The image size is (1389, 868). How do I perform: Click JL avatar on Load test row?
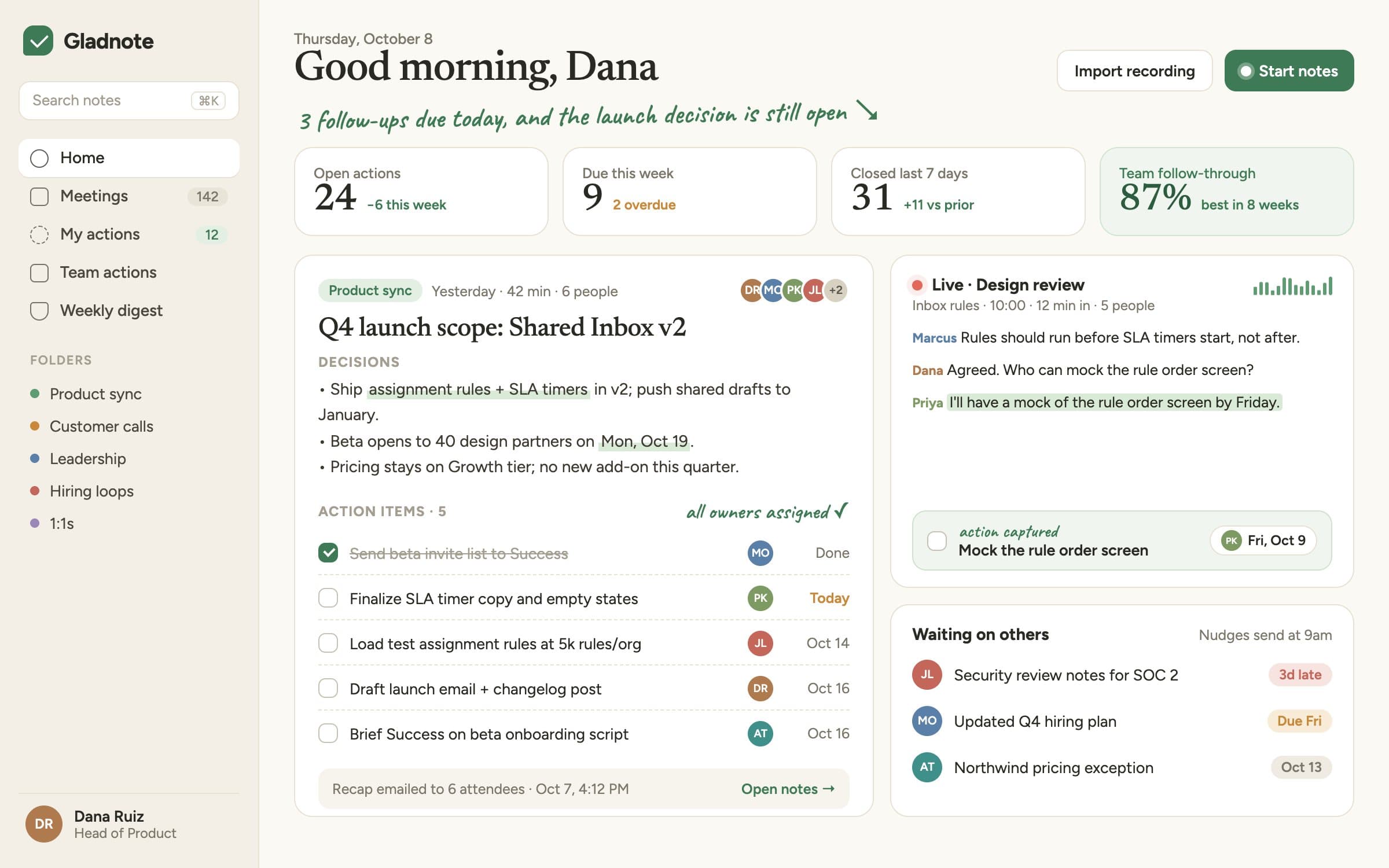pyautogui.click(x=760, y=643)
